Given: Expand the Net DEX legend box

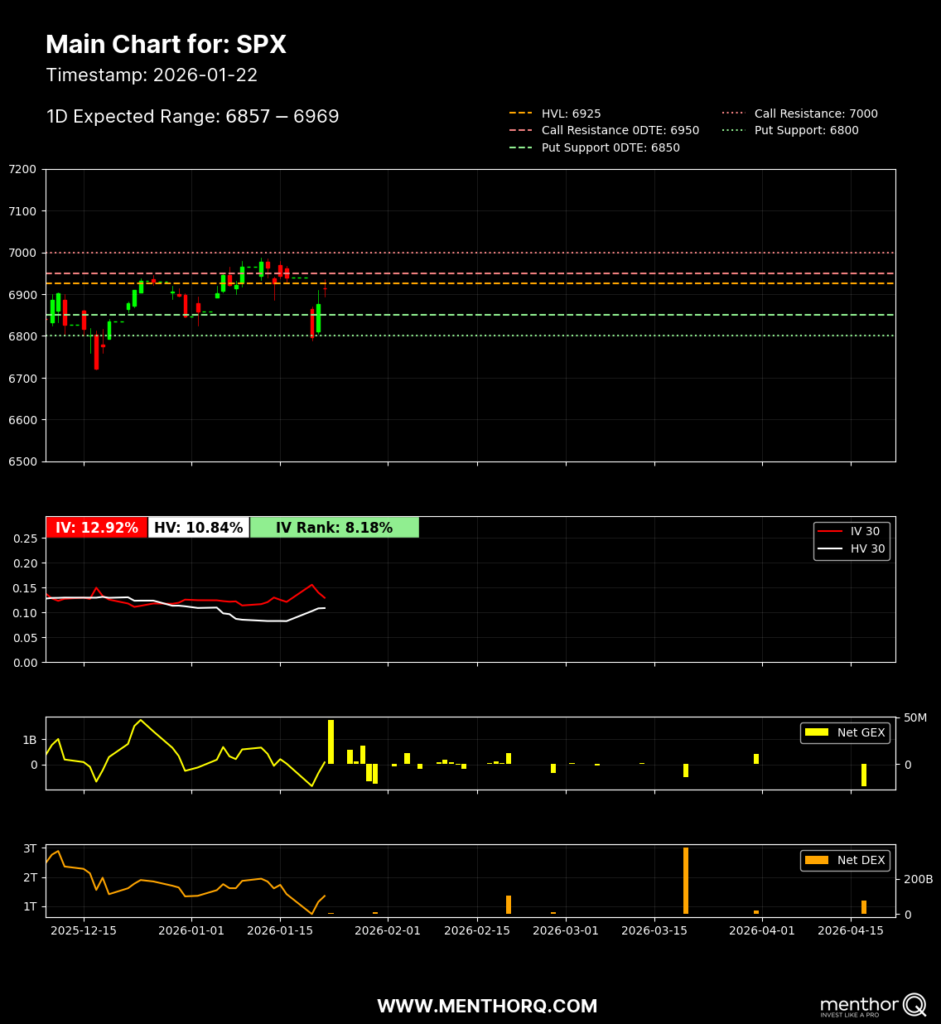Looking at the screenshot, I should point(845,860).
